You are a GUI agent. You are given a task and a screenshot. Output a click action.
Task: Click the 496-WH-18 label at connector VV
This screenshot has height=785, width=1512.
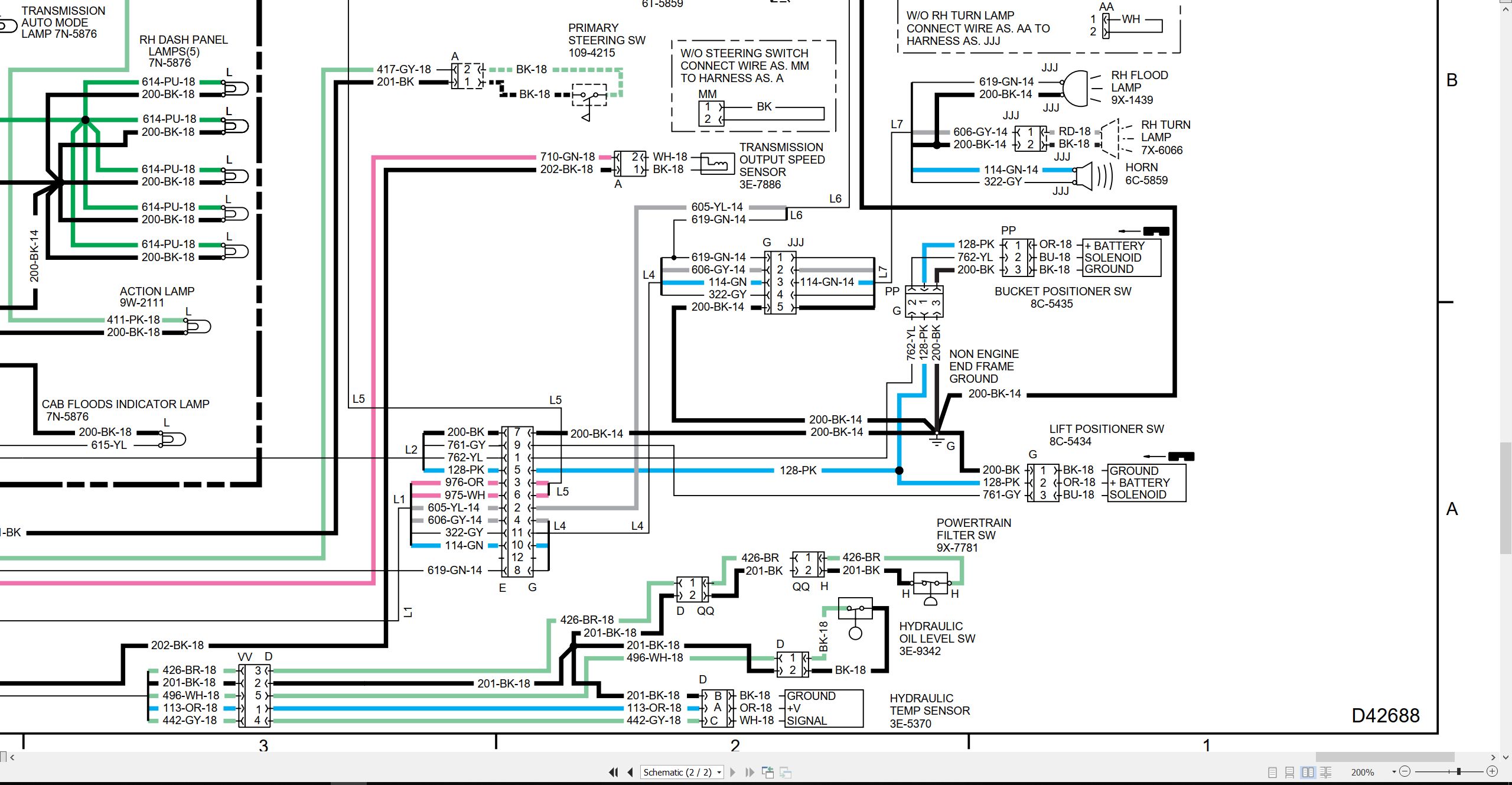tap(190, 695)
